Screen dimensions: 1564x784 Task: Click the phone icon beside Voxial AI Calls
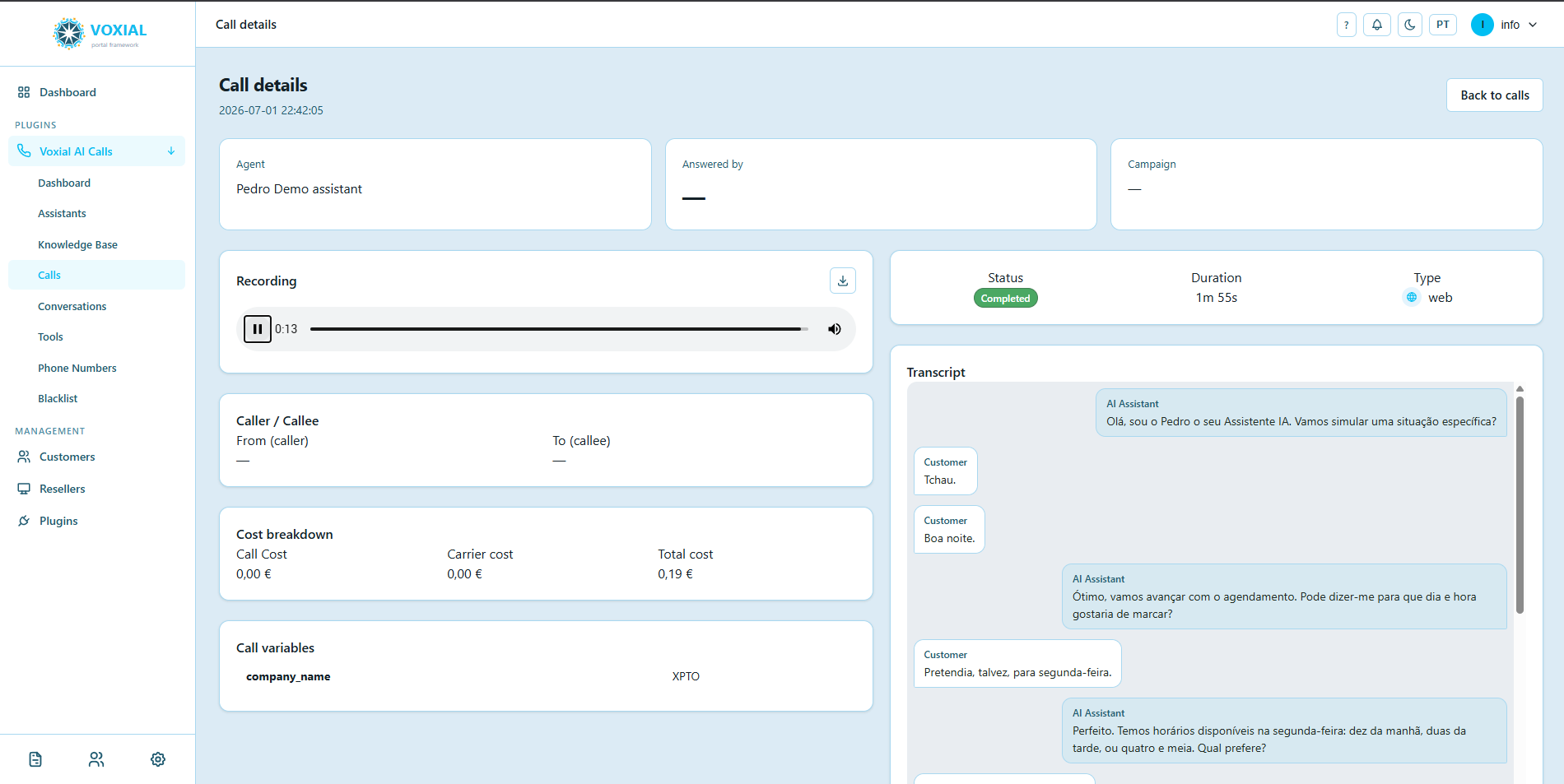click(x=24, y=151)
